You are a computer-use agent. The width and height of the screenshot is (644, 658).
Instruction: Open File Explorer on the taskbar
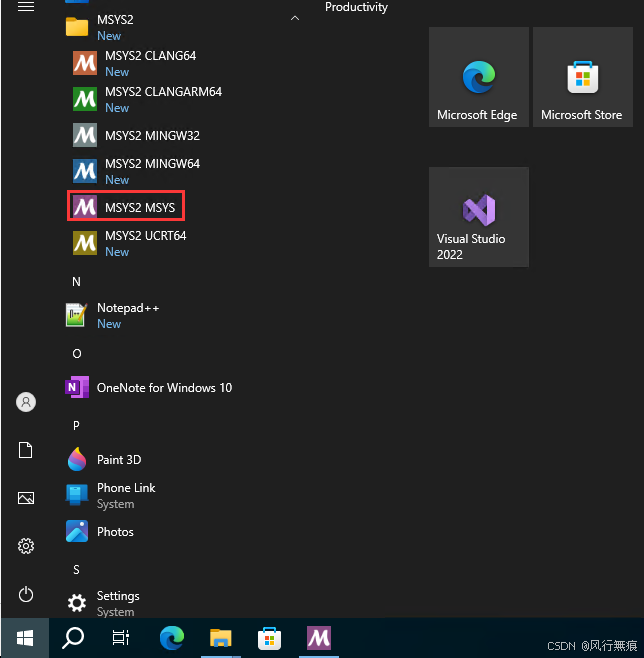tap(221, 638)
